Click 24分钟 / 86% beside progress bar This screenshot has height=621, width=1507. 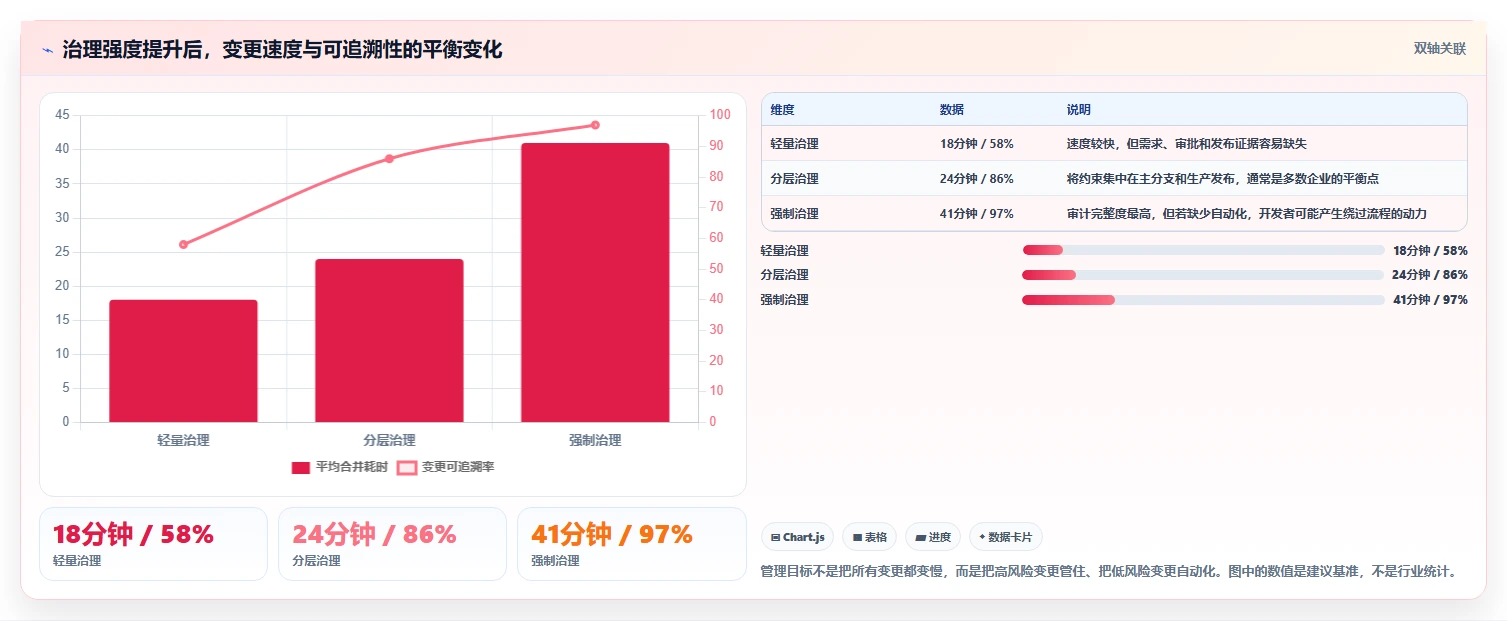[1430, 275]
